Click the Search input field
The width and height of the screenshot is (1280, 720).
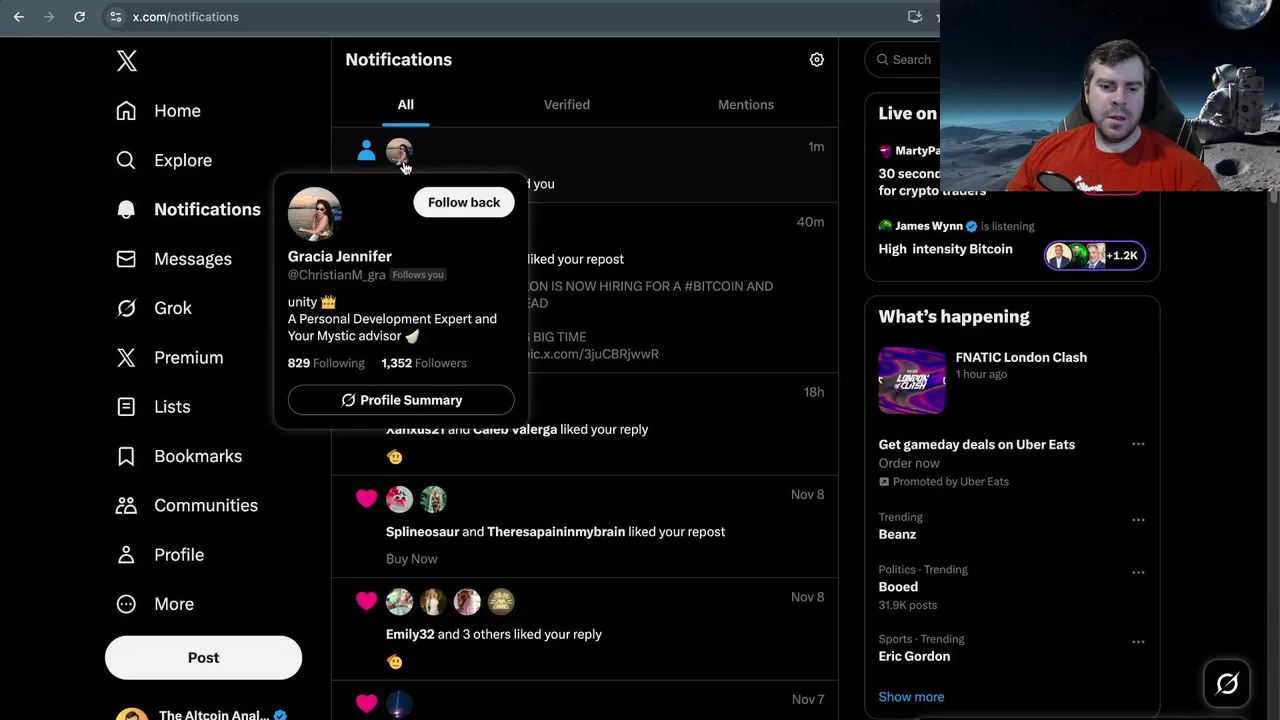tap(903, 60)
